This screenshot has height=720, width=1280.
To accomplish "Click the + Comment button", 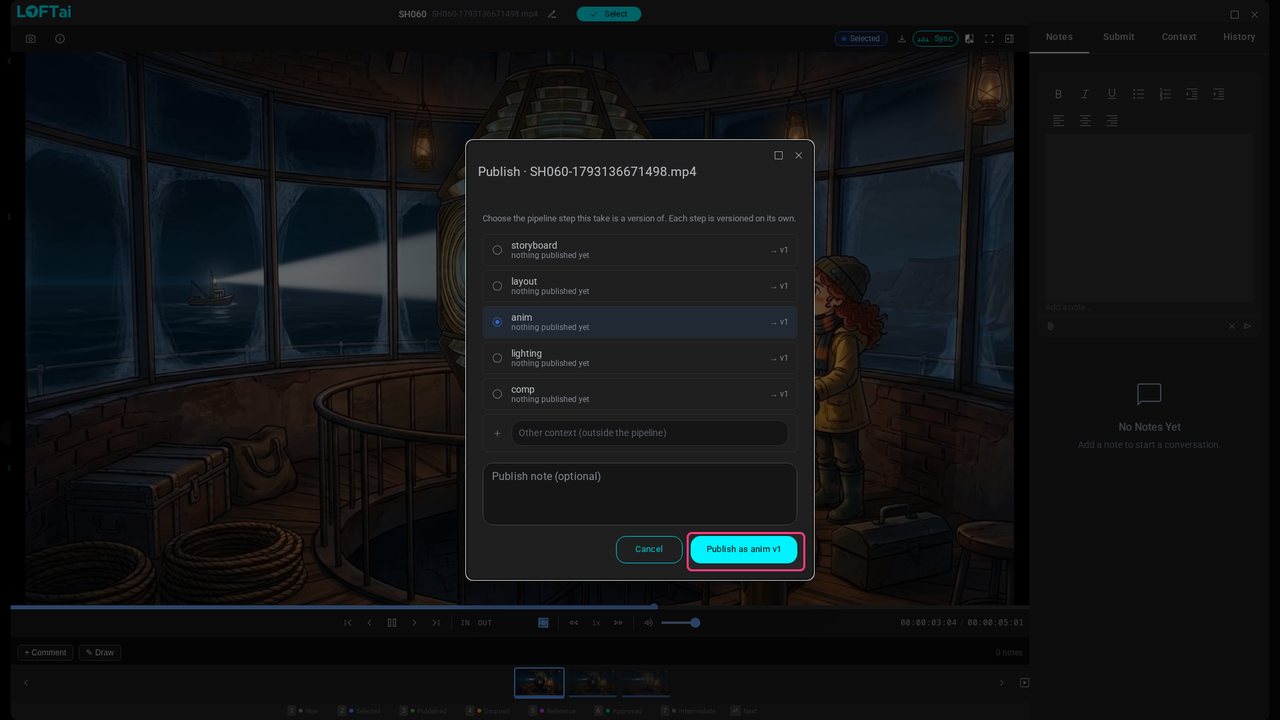I will coord(45,653).
